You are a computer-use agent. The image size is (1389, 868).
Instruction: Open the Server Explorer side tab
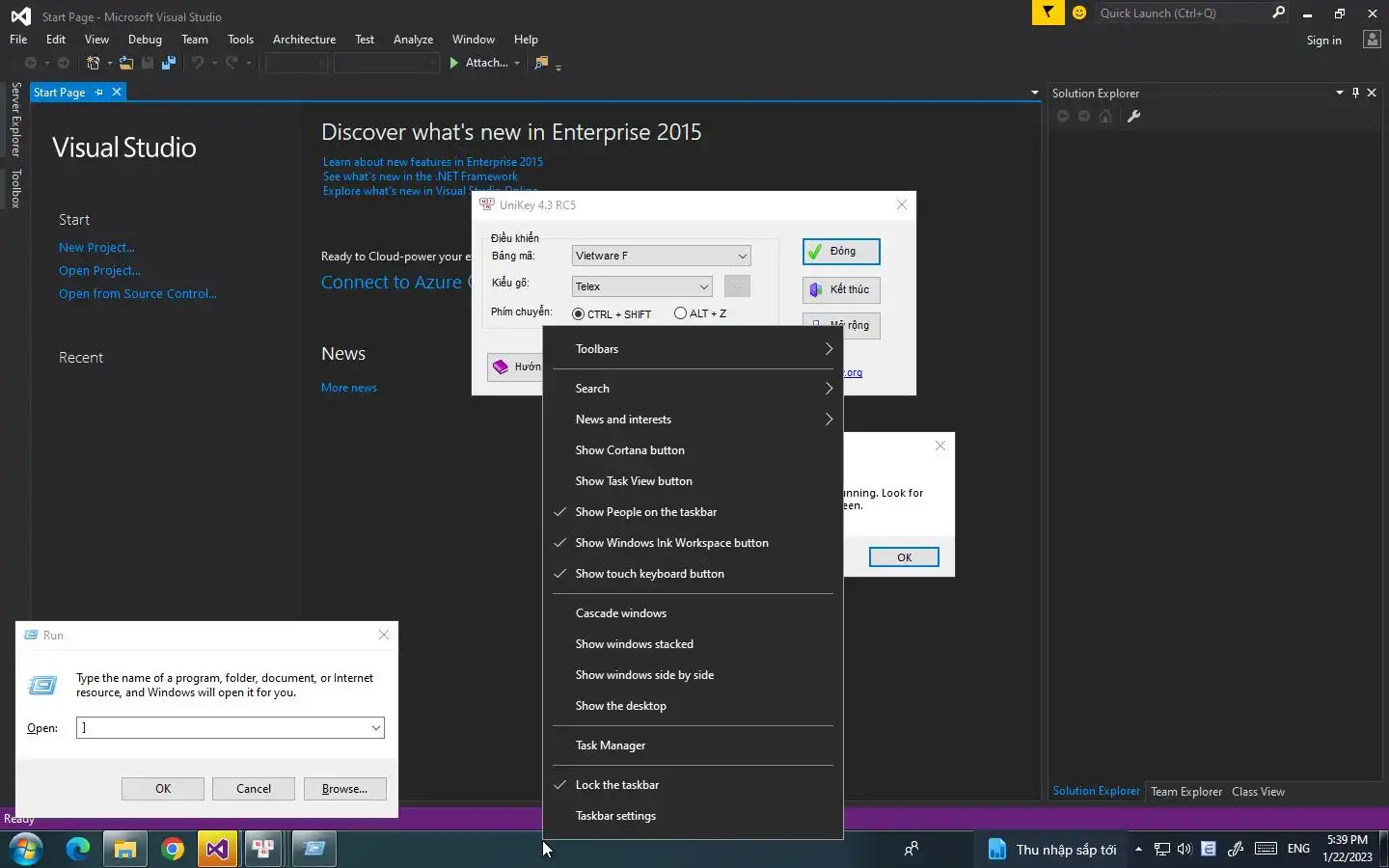pyautogui.click(x=15, y=120)
